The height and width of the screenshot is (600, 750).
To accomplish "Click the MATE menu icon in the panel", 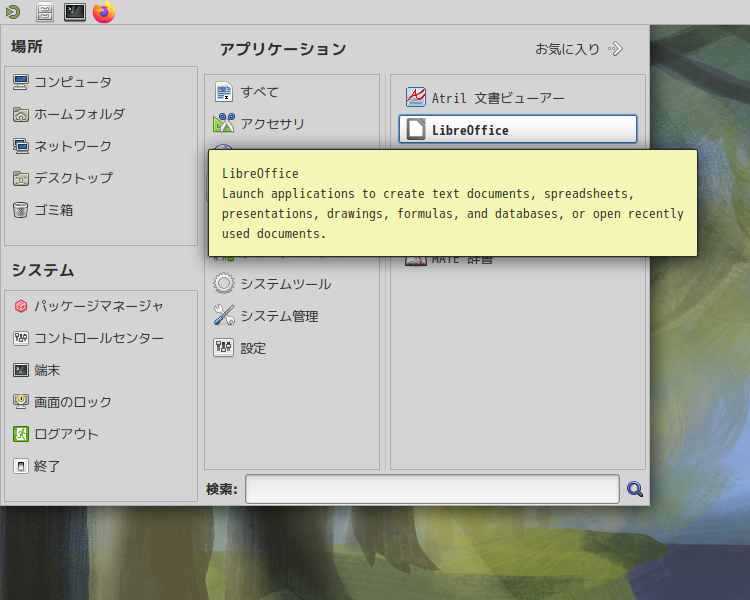I will (x=13, y=12).
